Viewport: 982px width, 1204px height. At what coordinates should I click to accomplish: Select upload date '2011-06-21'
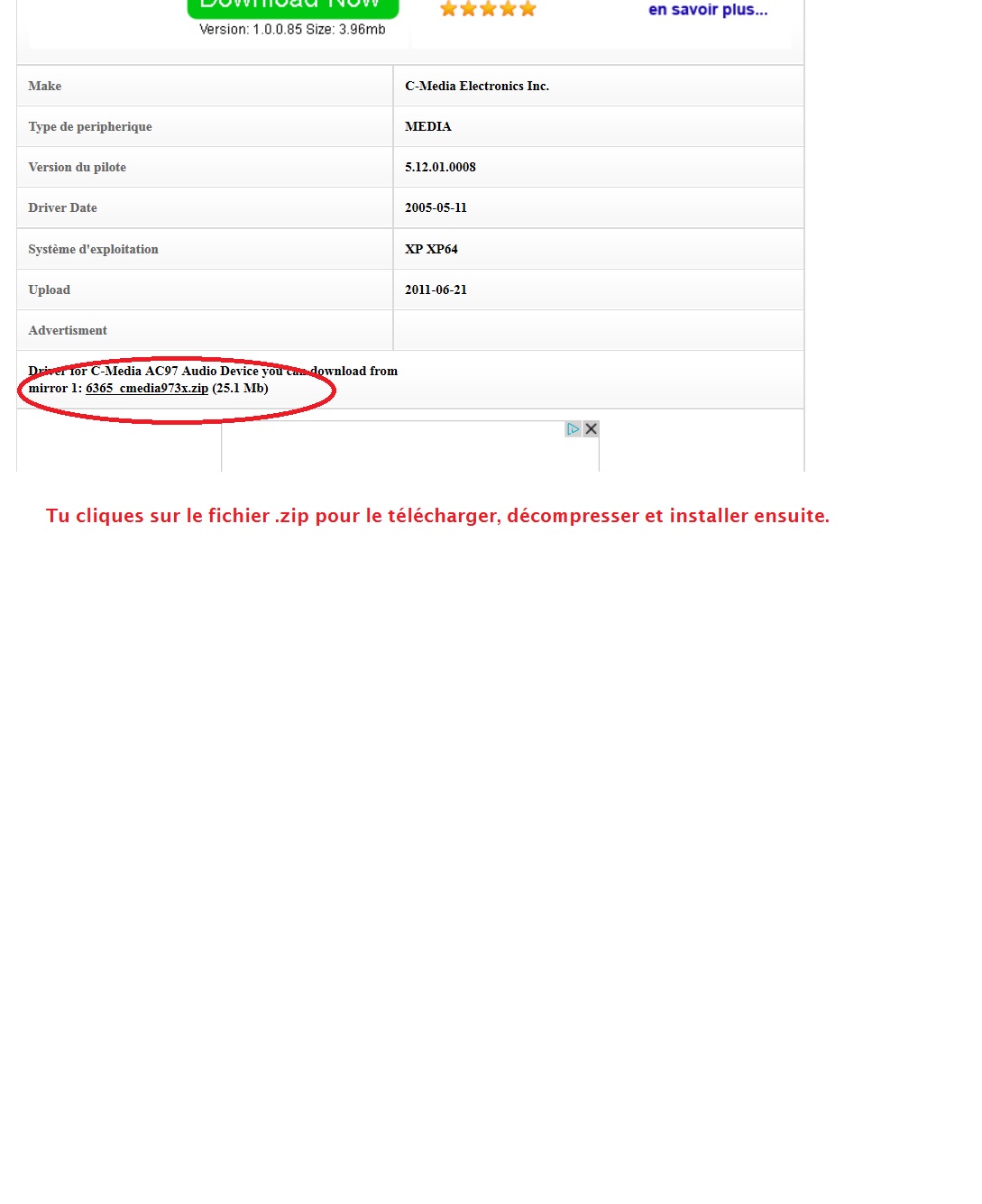pos(436,290)
